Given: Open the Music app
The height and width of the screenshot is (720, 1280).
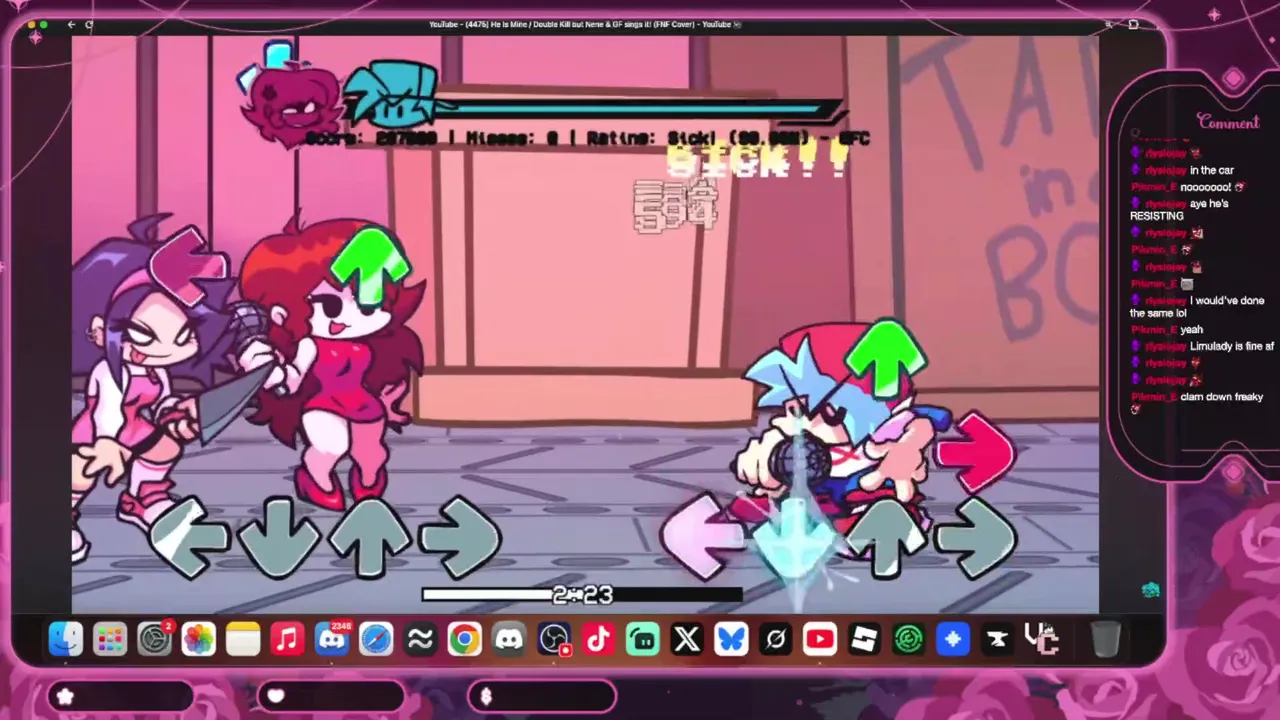Looking at the screenshot, I should click(x=287, y=639).
